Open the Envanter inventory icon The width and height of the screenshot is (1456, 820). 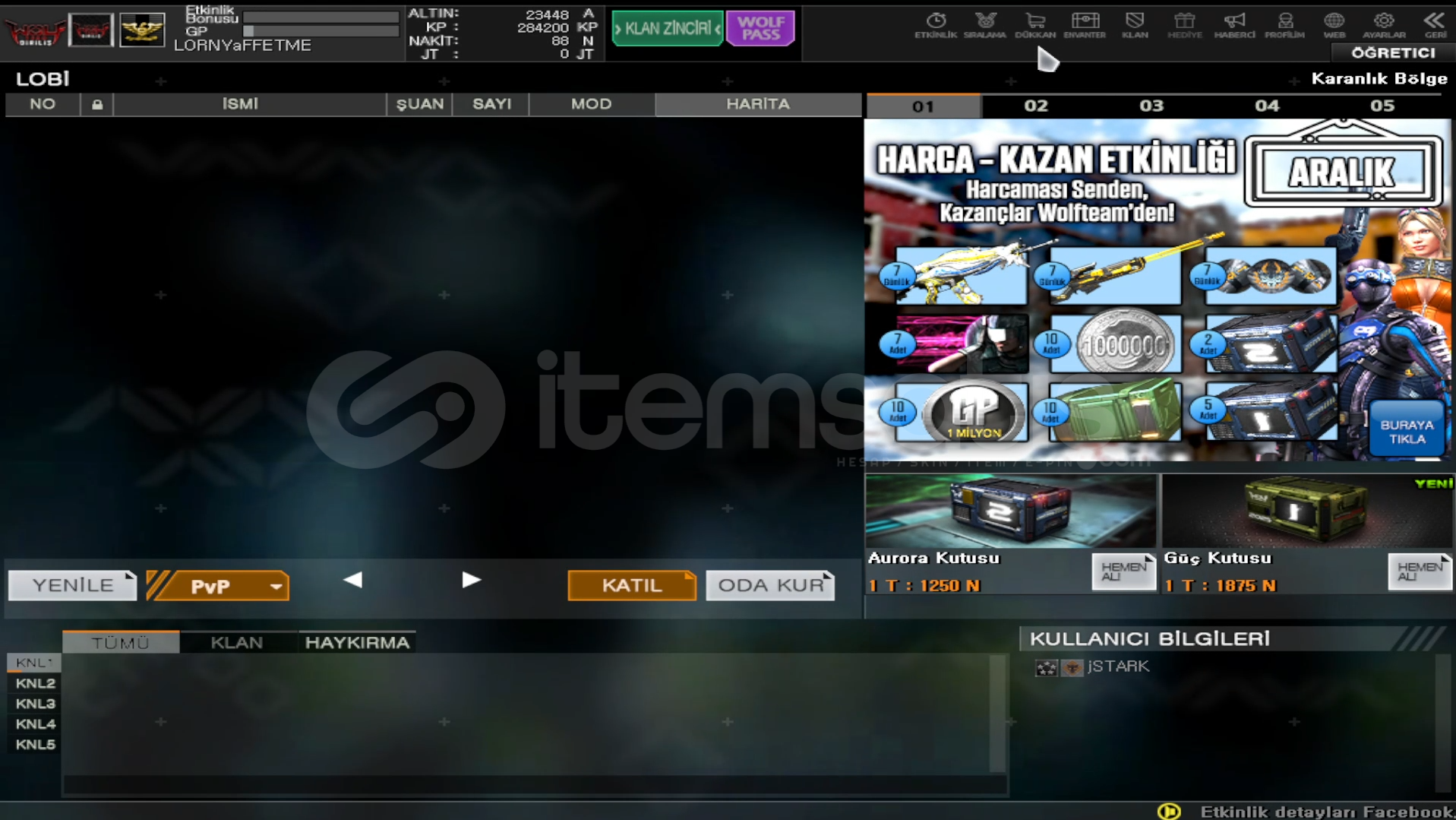coord(1085,25)
